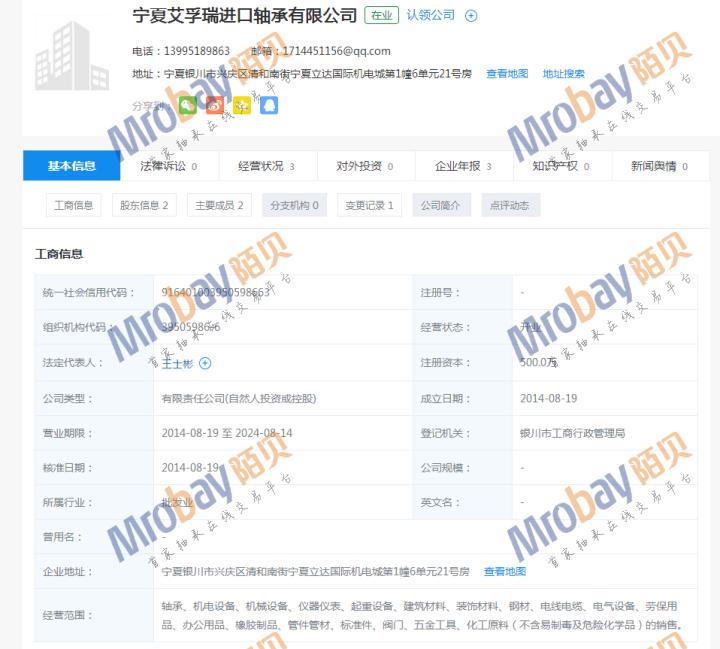
Task: Jump to 变更记录 section
Action: tap(369, 205)
